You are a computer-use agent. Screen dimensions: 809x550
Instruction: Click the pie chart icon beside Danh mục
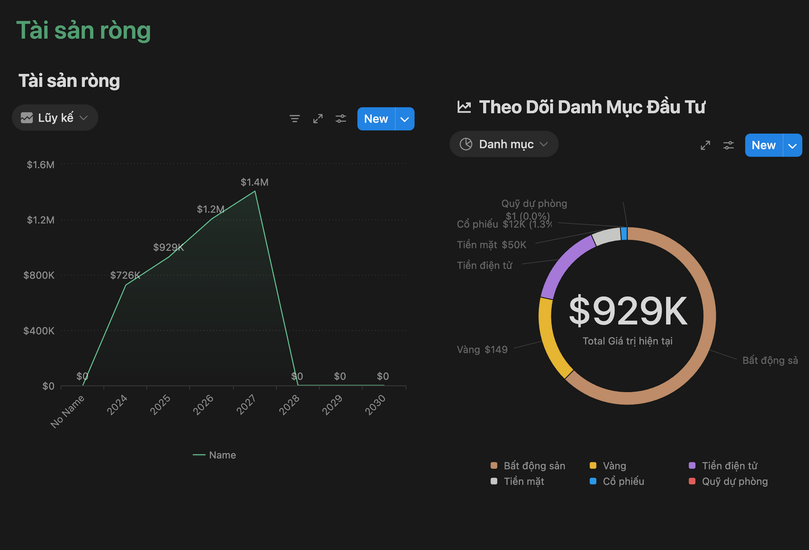[466, 144]
